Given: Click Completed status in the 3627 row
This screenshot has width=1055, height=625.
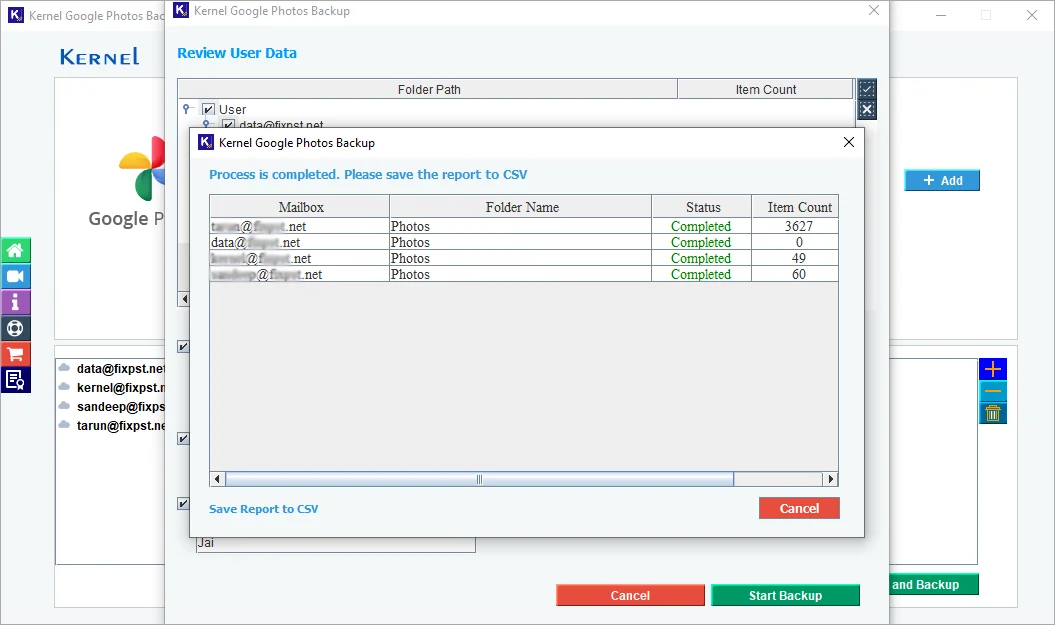Looking at the screenshot, I should coord(701,226).
